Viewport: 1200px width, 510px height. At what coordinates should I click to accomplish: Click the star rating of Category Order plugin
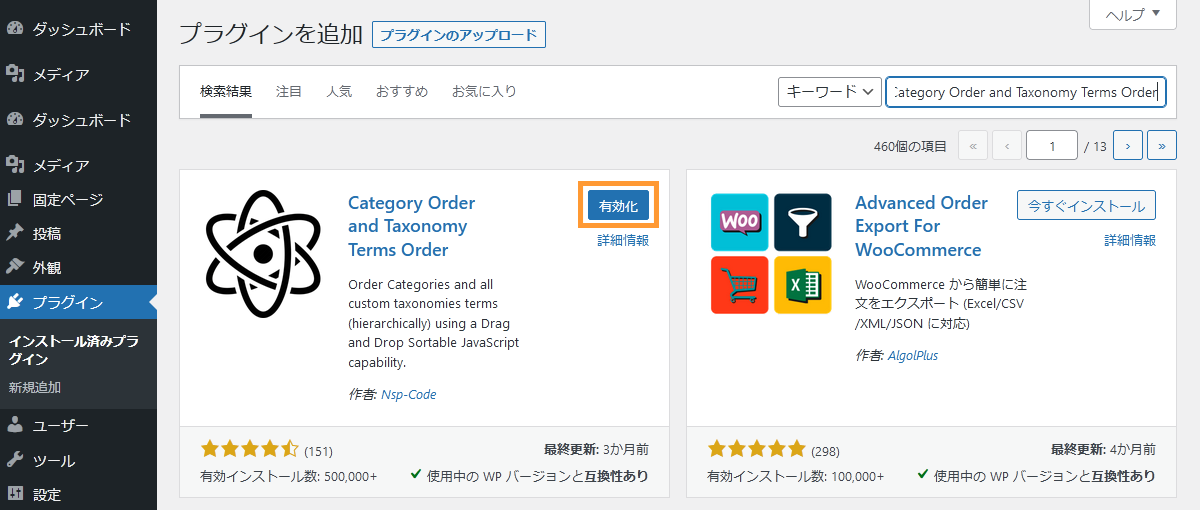point(250,448)
